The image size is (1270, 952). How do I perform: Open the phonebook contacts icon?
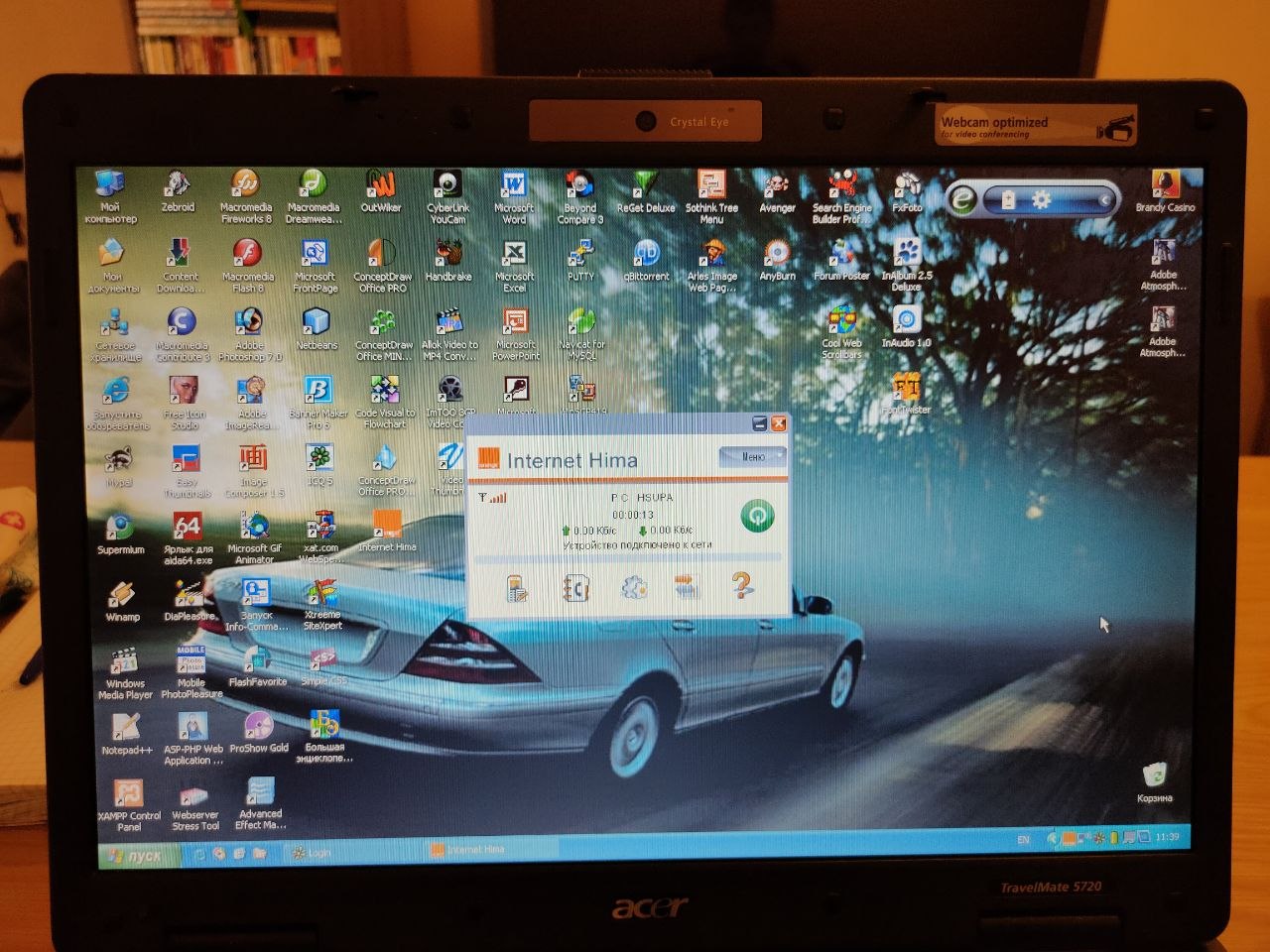pyautogui.click(x=576, y=588)
